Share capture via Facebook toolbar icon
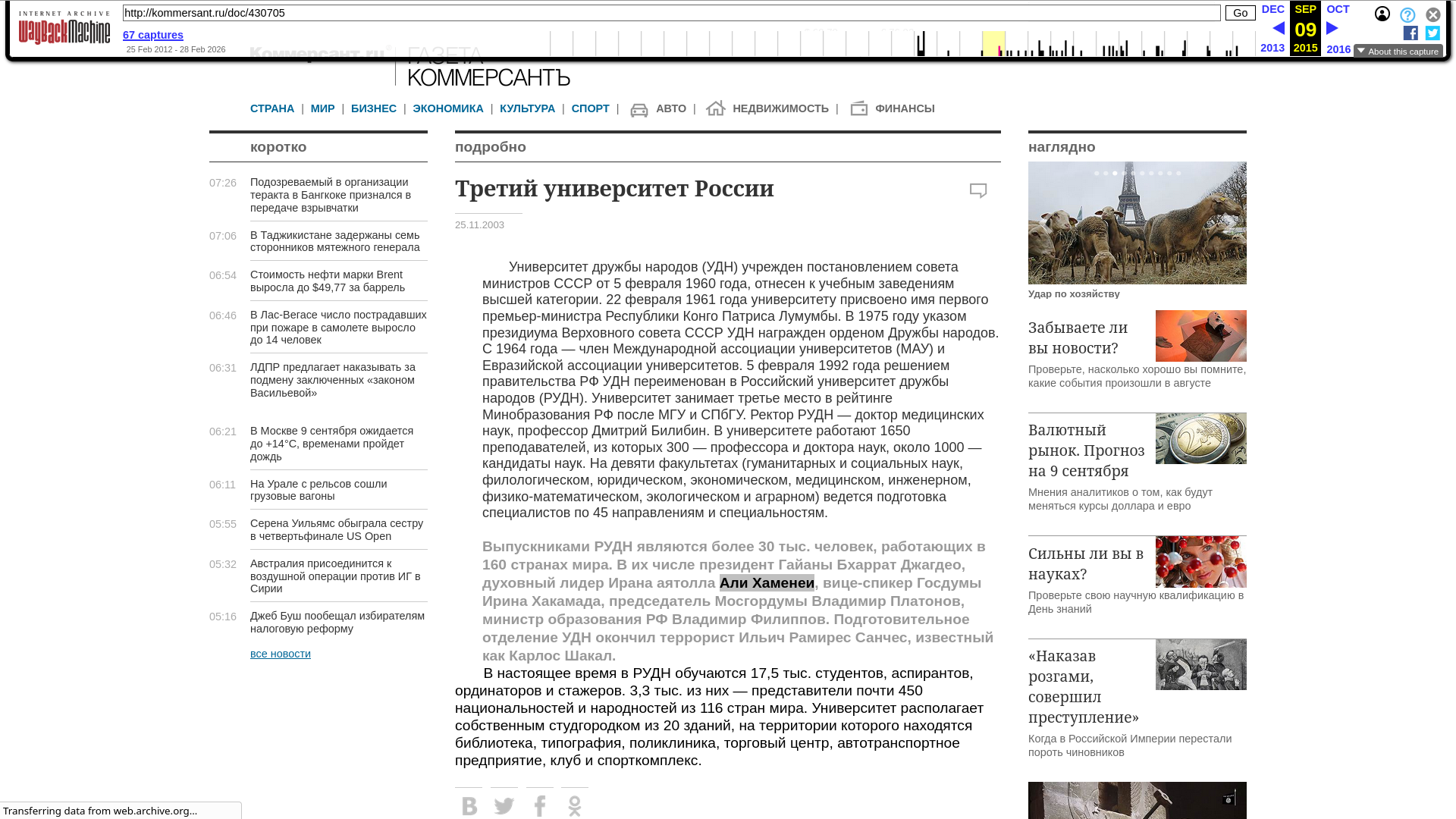The width and height of the screenshot is (1456, 819). point(1410,33)
